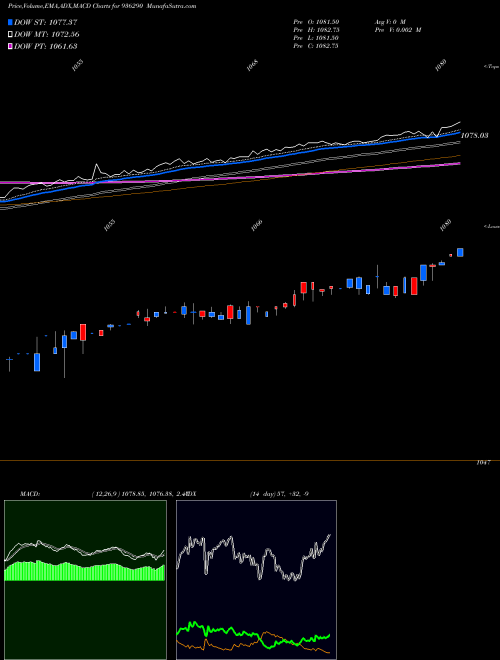500x660 pixels.
Task: Click the ADX '(14 day) 57, +32, -9' text
Action: pyautogui.click(x=279, y=493)
